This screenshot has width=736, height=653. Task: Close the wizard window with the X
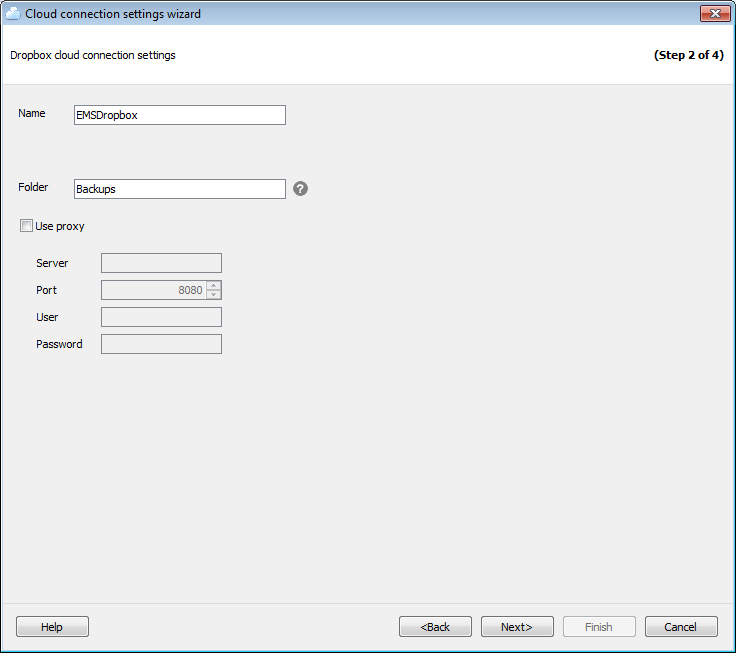coord(715,14)
